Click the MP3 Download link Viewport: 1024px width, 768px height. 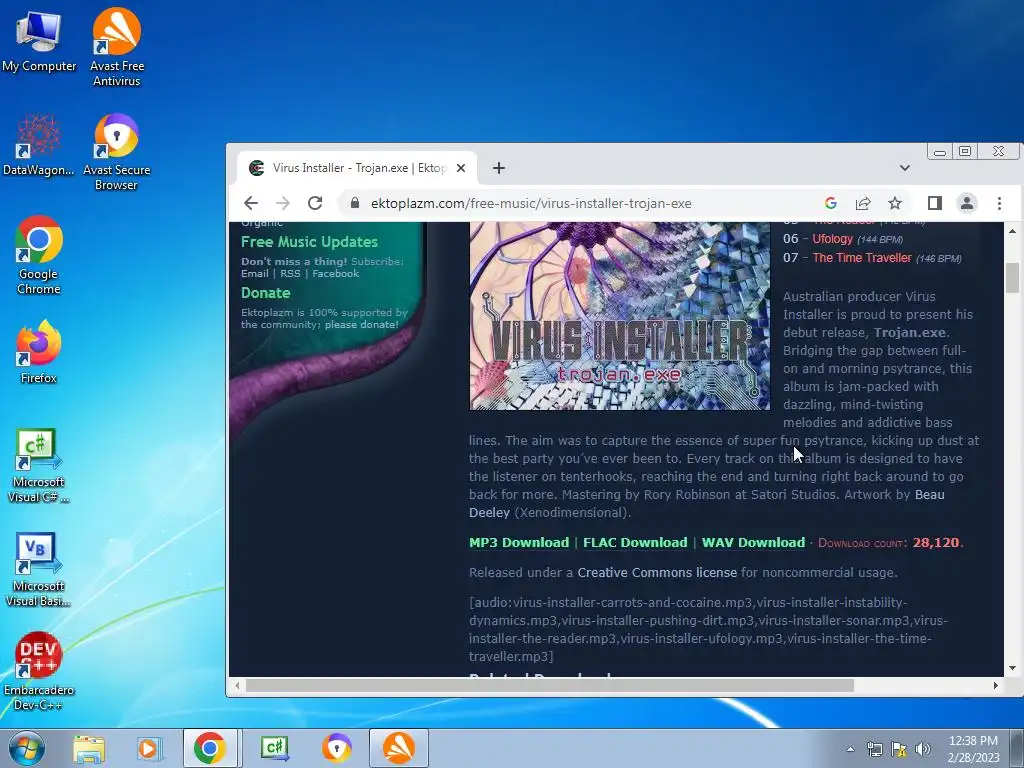[519, 542]
